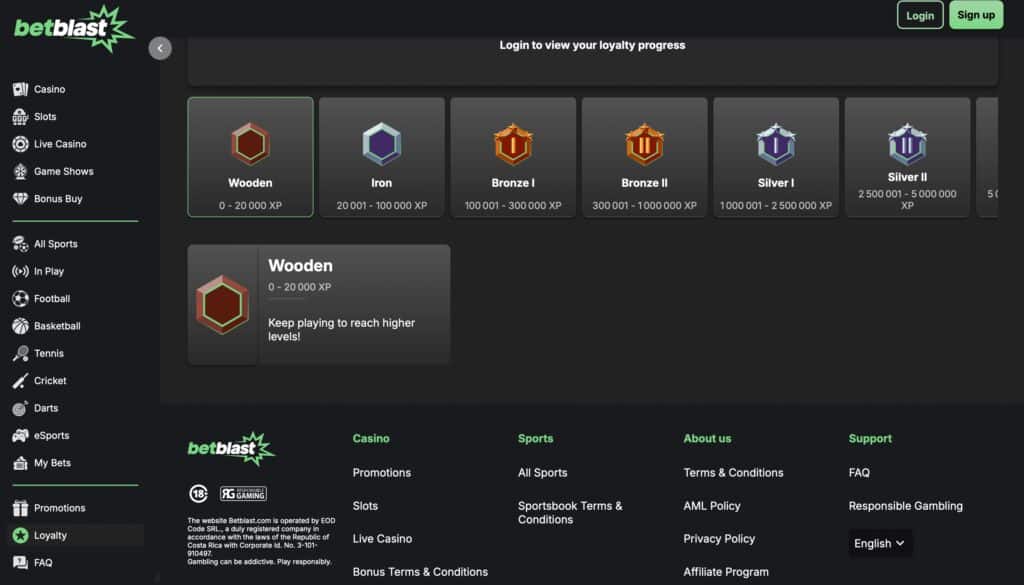
Task: Open the footer All Sports link
Action: click(x=543, y=473)
